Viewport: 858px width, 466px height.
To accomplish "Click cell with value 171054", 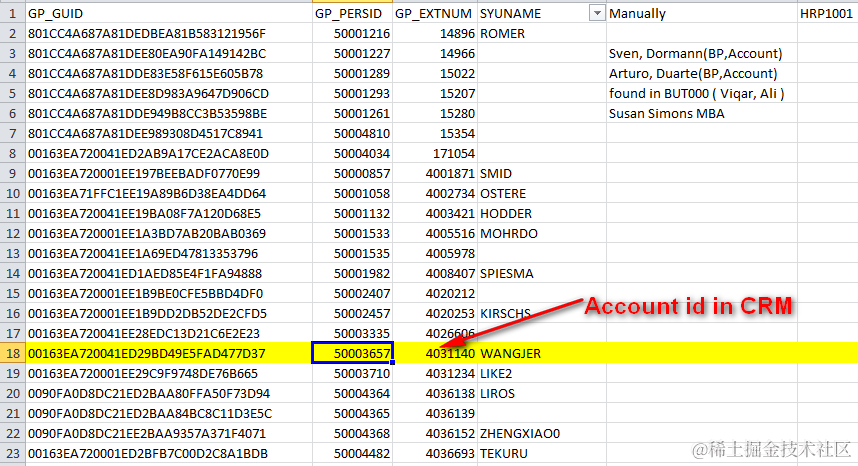I will click(435, 153).
